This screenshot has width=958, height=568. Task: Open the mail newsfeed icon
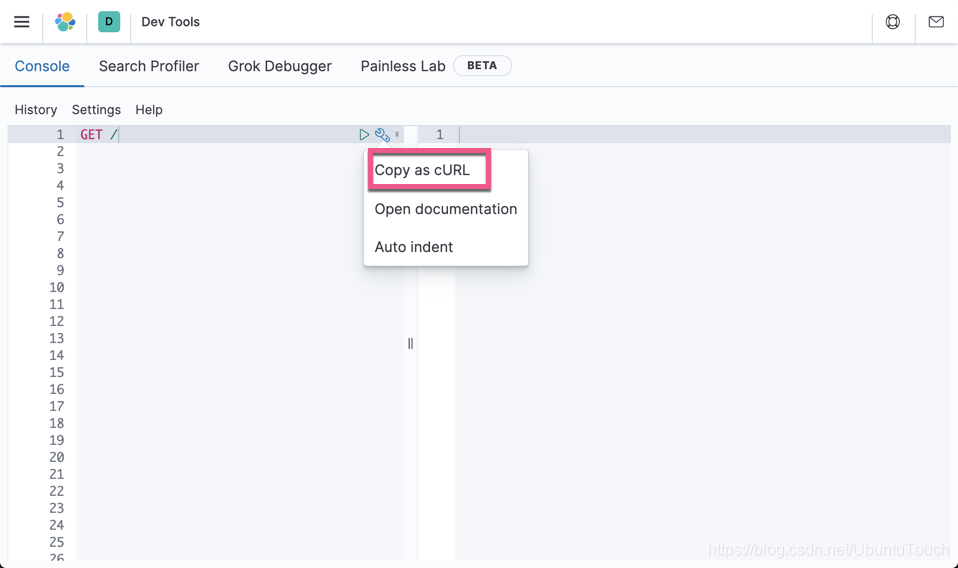(x=936, y=22)
